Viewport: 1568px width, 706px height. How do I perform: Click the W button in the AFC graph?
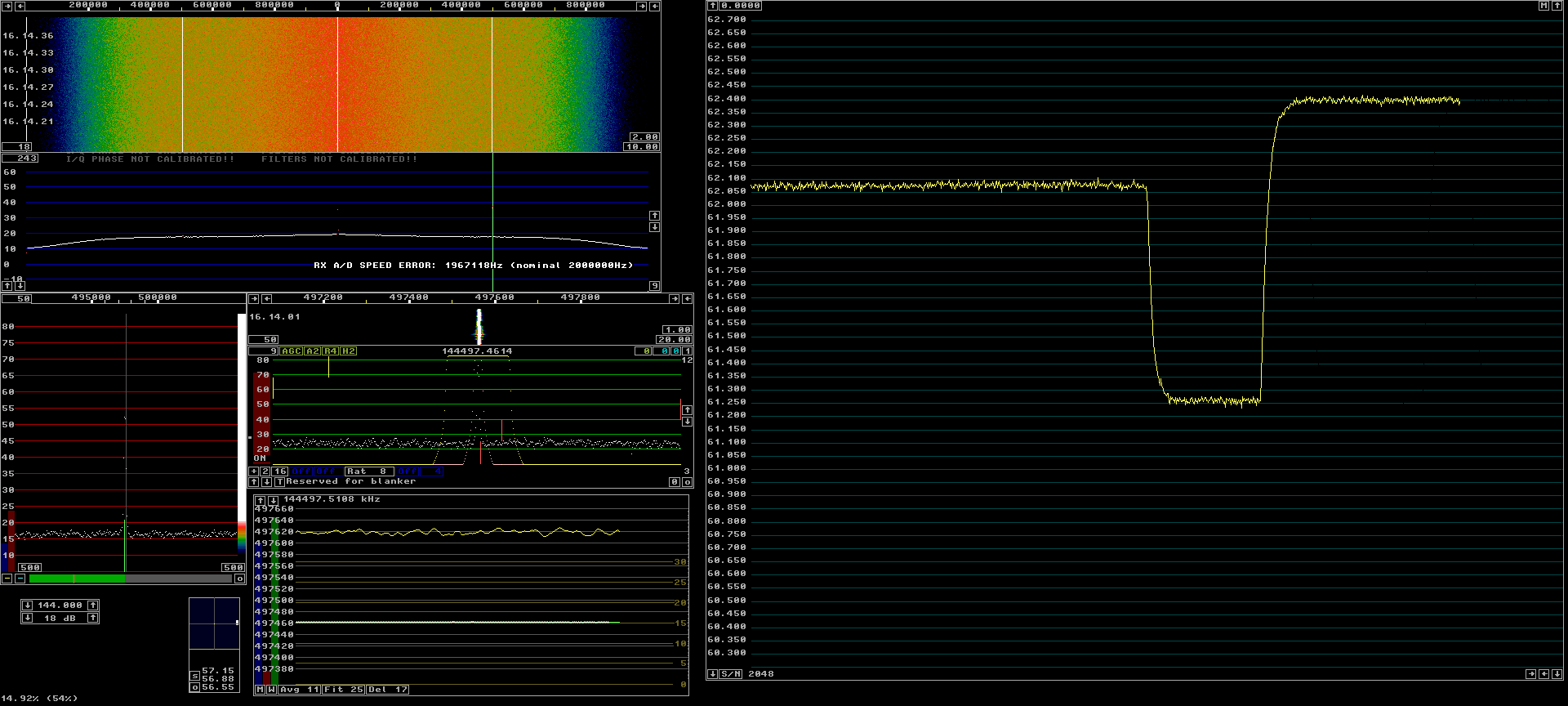[x=271, y=690]
